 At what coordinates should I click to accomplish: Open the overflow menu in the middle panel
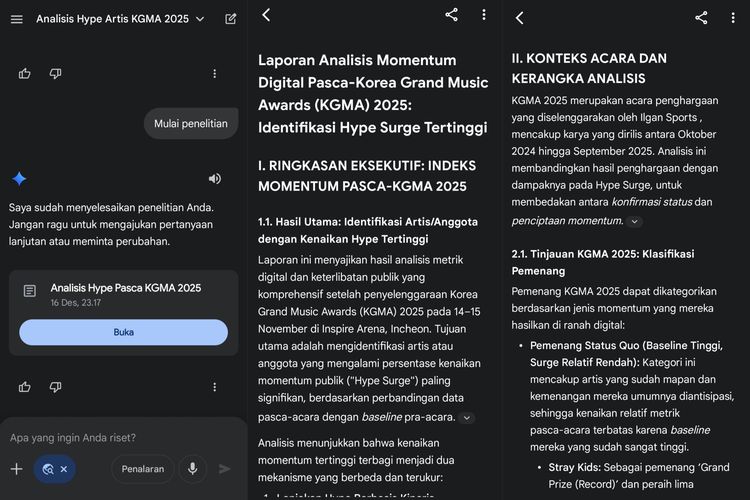[484, 15]
